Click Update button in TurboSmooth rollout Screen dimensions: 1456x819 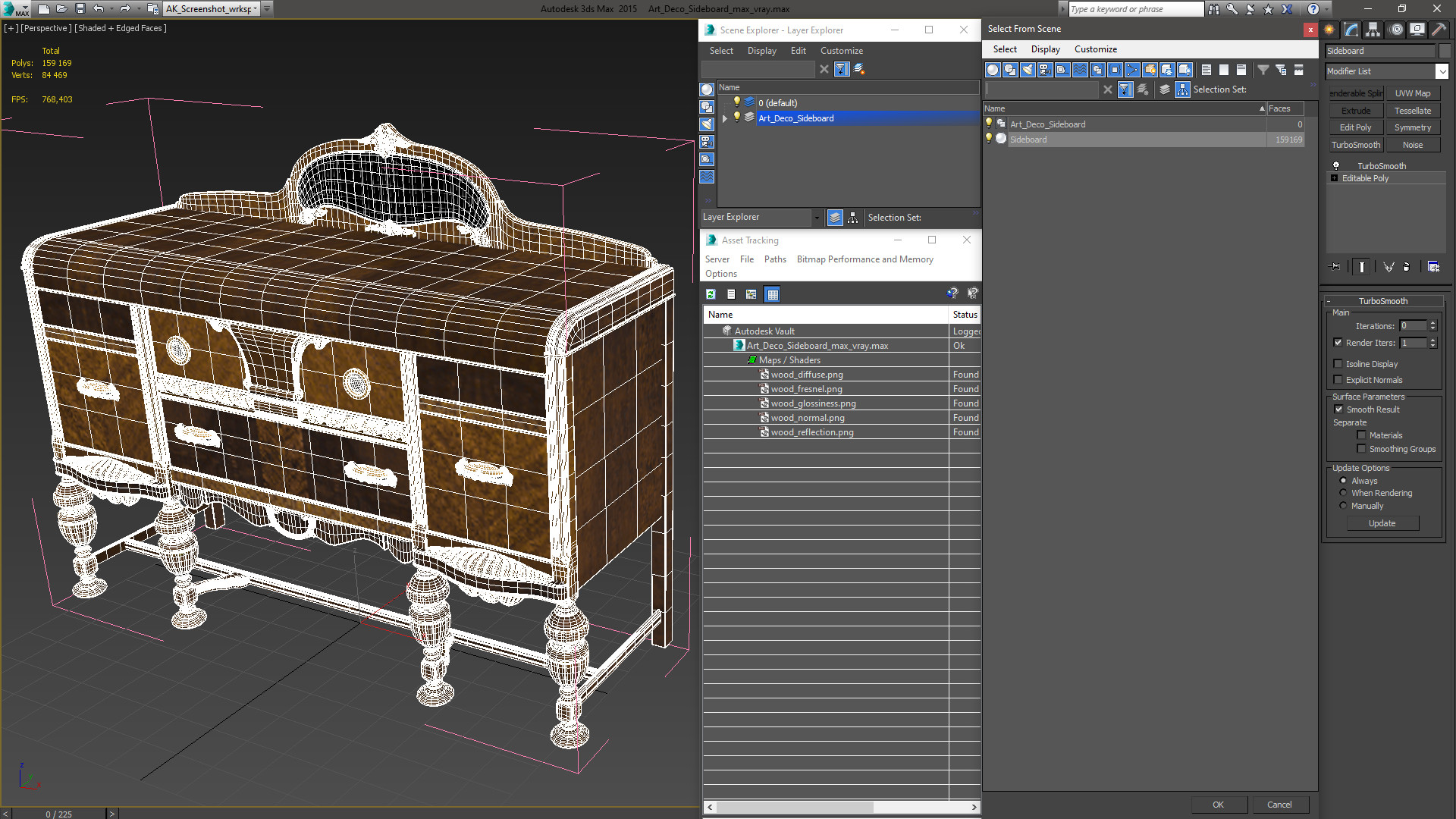1382,523
